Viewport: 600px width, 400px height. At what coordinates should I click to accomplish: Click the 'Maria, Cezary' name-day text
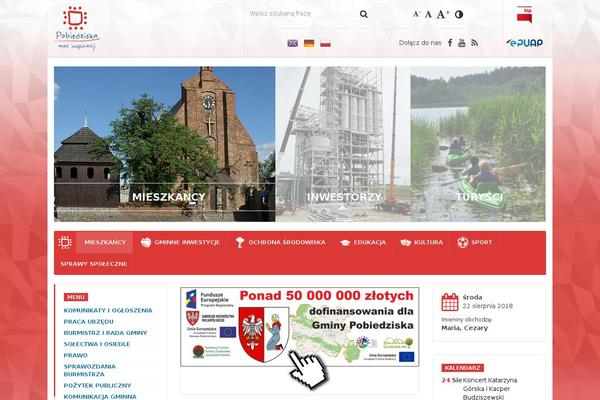(465, 328)
